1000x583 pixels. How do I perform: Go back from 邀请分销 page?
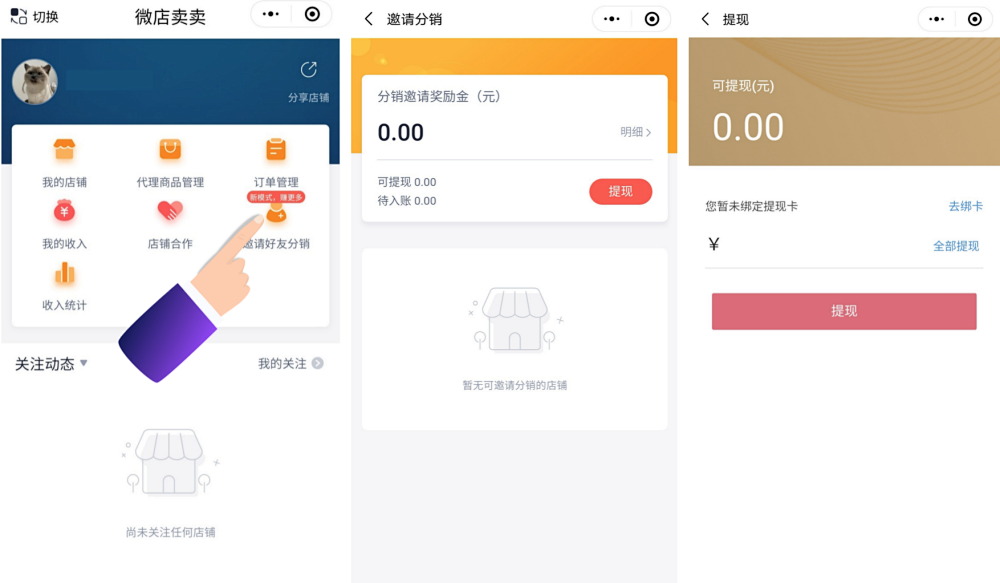pos(369,19)
